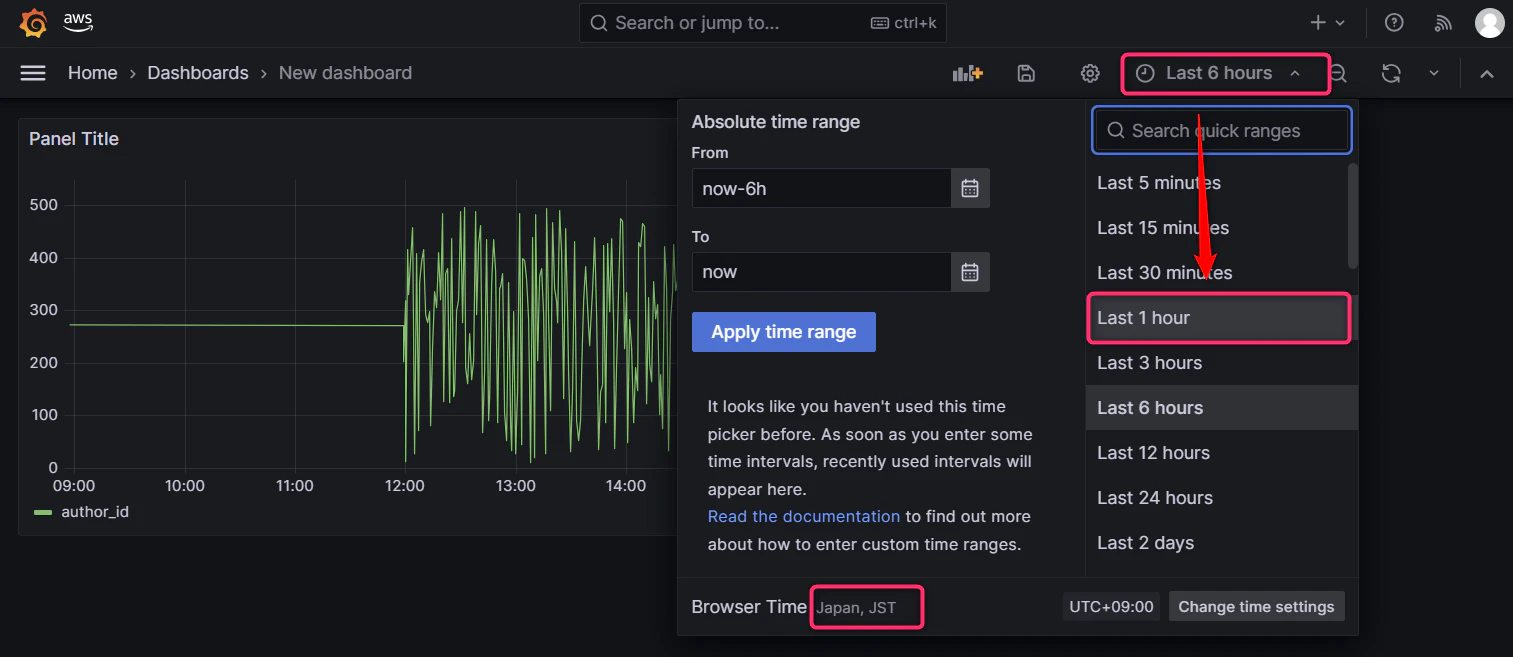Click Change time settings button

click(1256, 607)
